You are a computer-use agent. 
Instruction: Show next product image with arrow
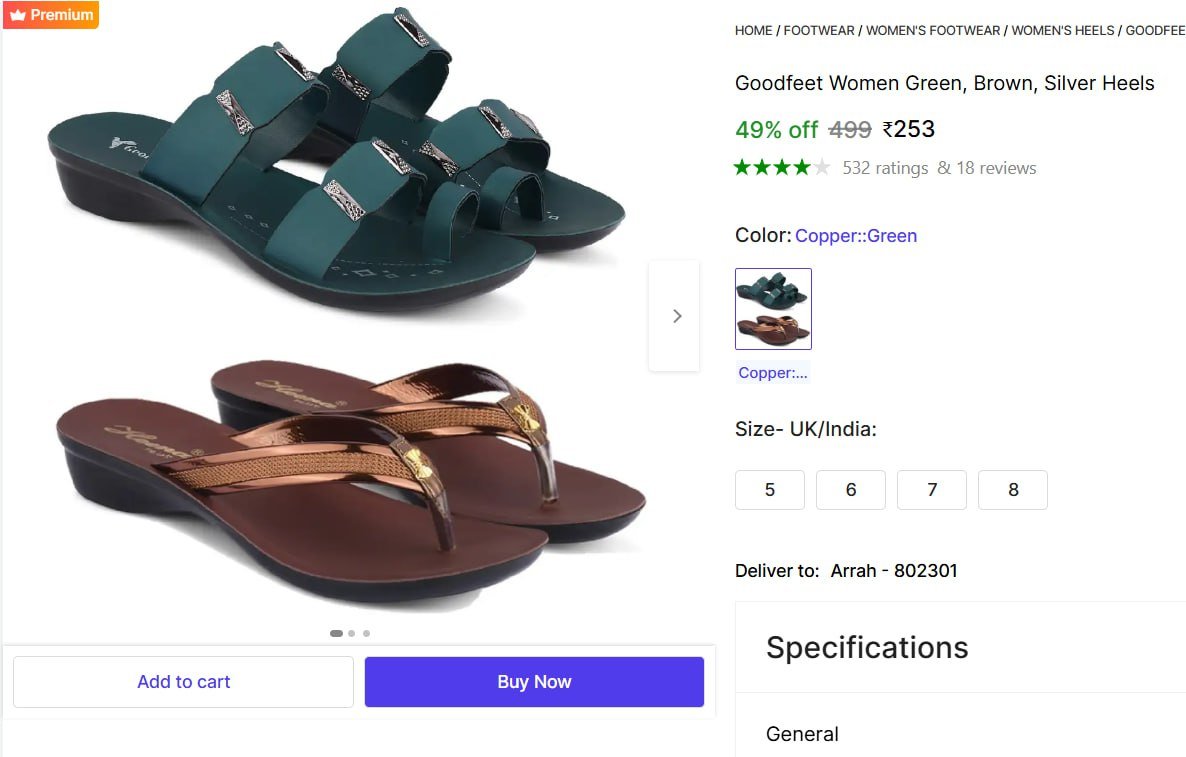point(676,316)
